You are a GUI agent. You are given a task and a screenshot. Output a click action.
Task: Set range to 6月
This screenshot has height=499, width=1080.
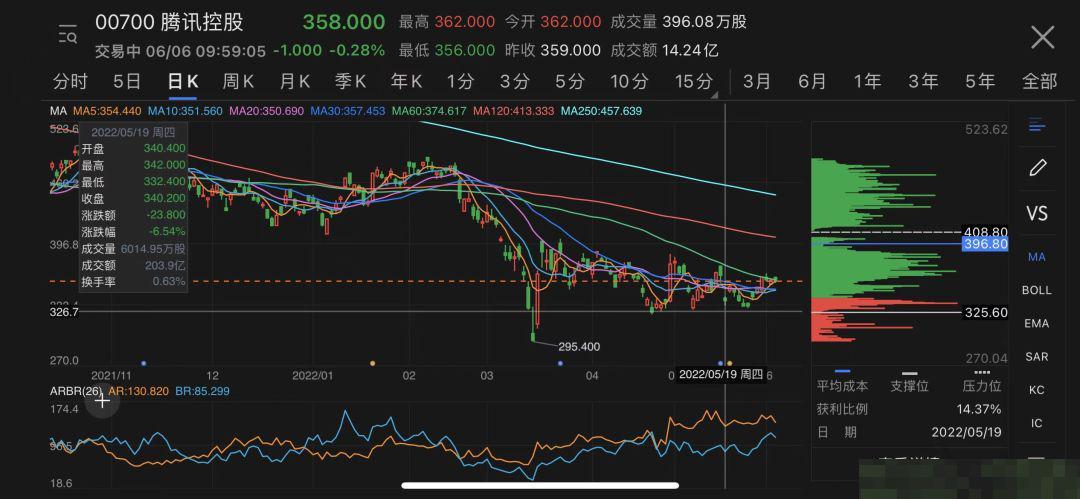[812, 82]
